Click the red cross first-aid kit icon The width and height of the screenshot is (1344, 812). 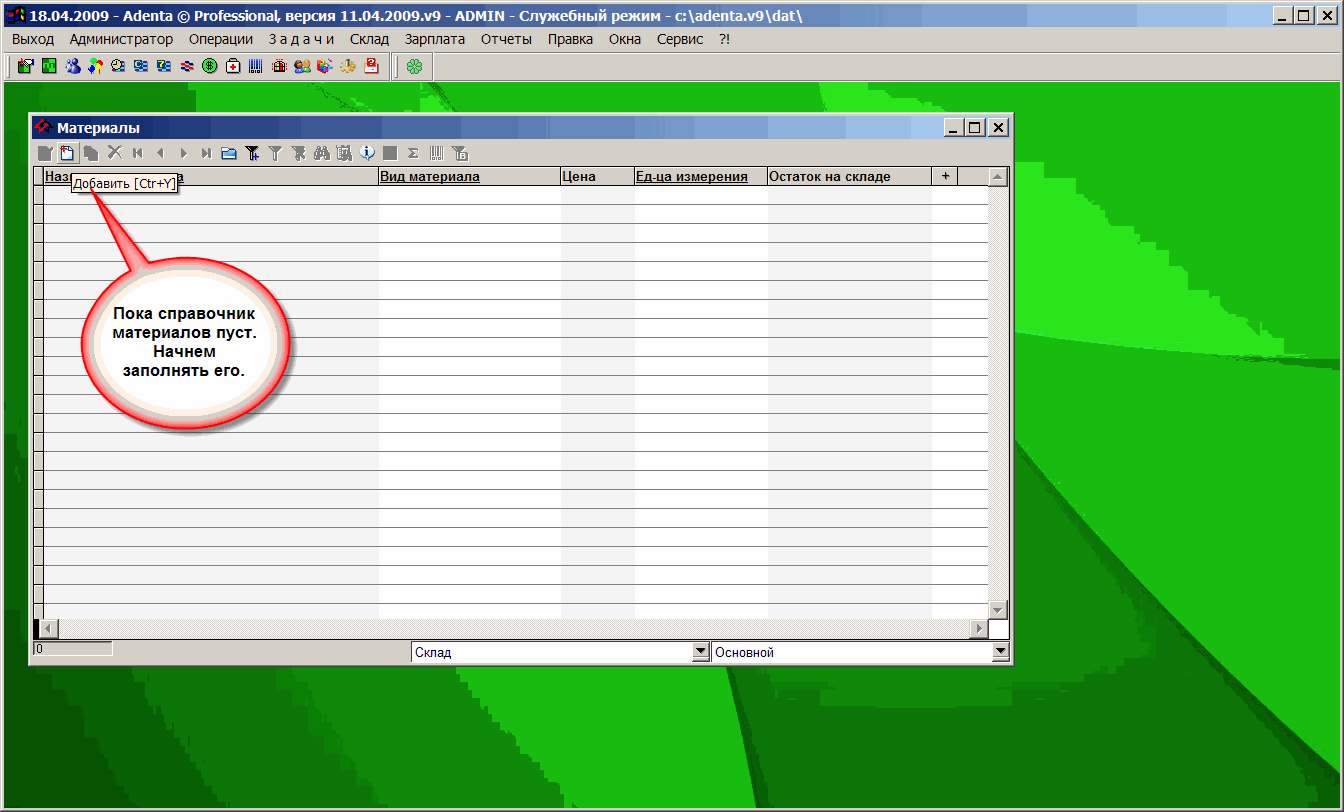[233, 66]
